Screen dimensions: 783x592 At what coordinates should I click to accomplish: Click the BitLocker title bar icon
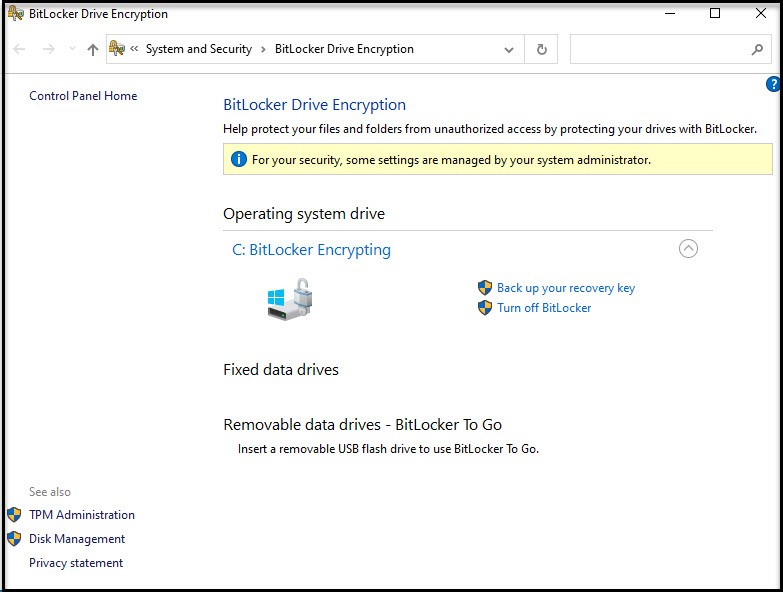pos(16,13)
